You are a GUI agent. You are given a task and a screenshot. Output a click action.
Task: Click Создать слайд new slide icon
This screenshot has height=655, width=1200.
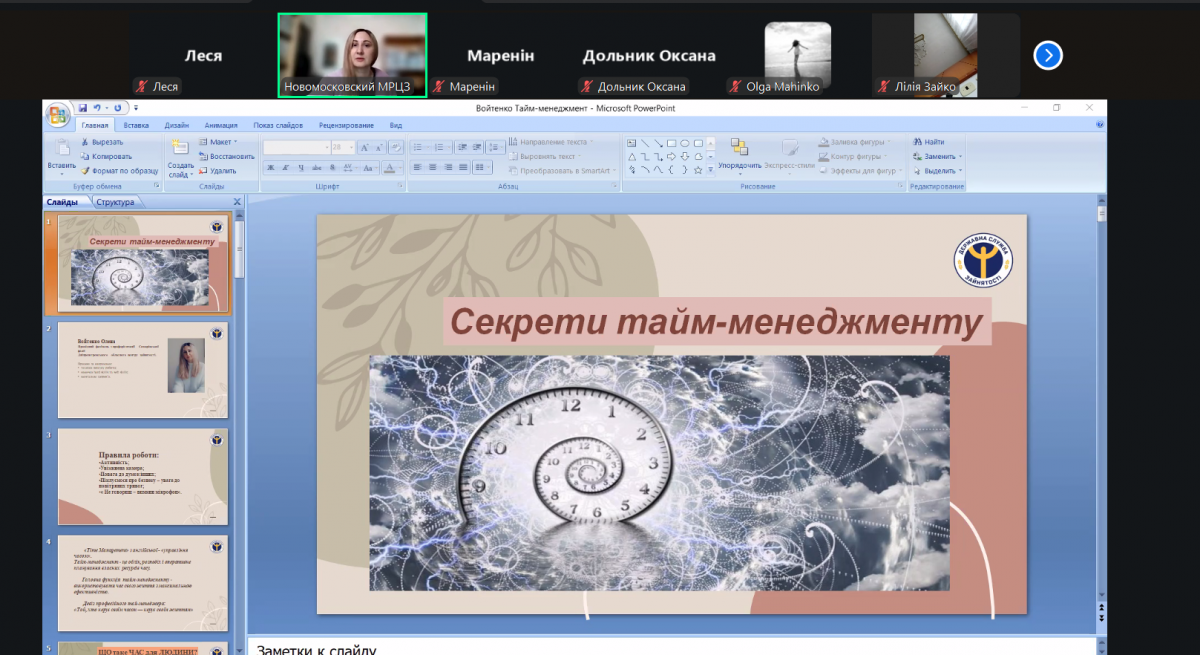point(180,148)
